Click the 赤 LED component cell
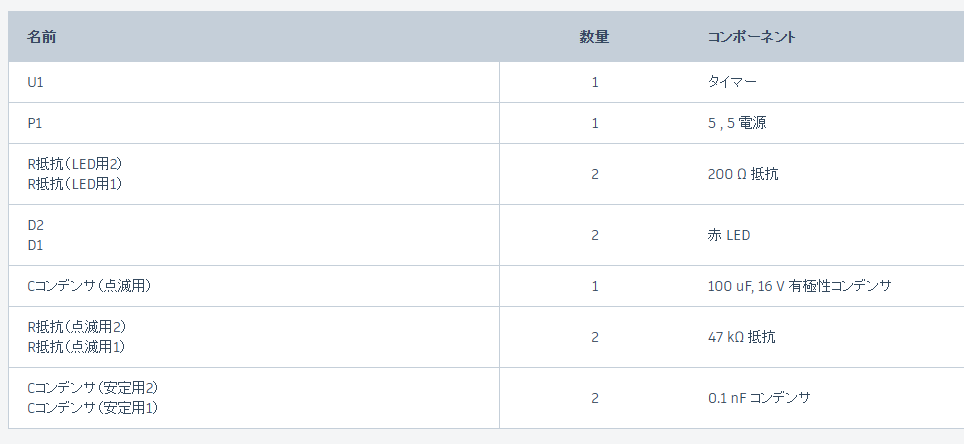Screen dimensions: 964x444 tap(729, 235)
